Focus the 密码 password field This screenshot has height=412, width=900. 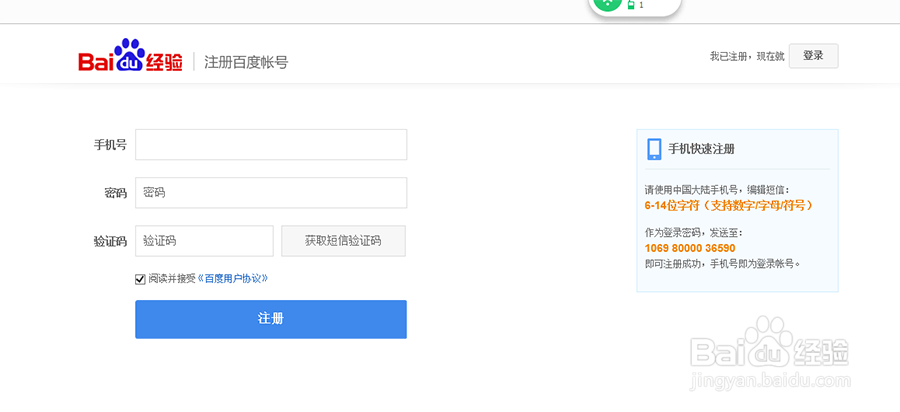click(x=271, y=193)
